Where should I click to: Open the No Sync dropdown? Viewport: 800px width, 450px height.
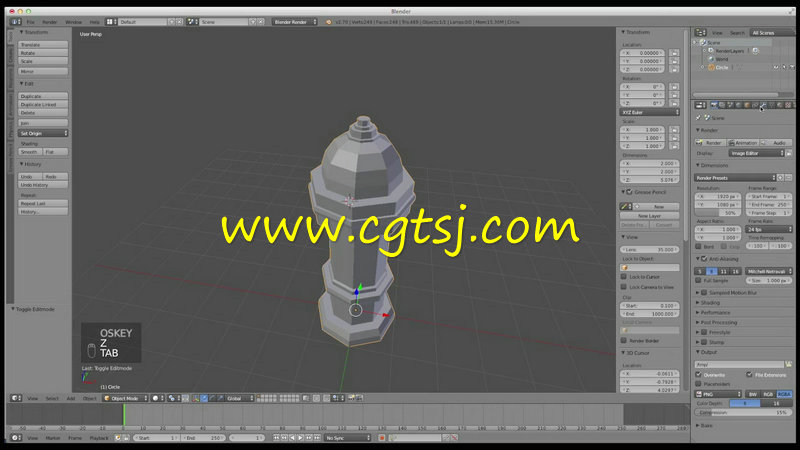click(x=347, y=438)
